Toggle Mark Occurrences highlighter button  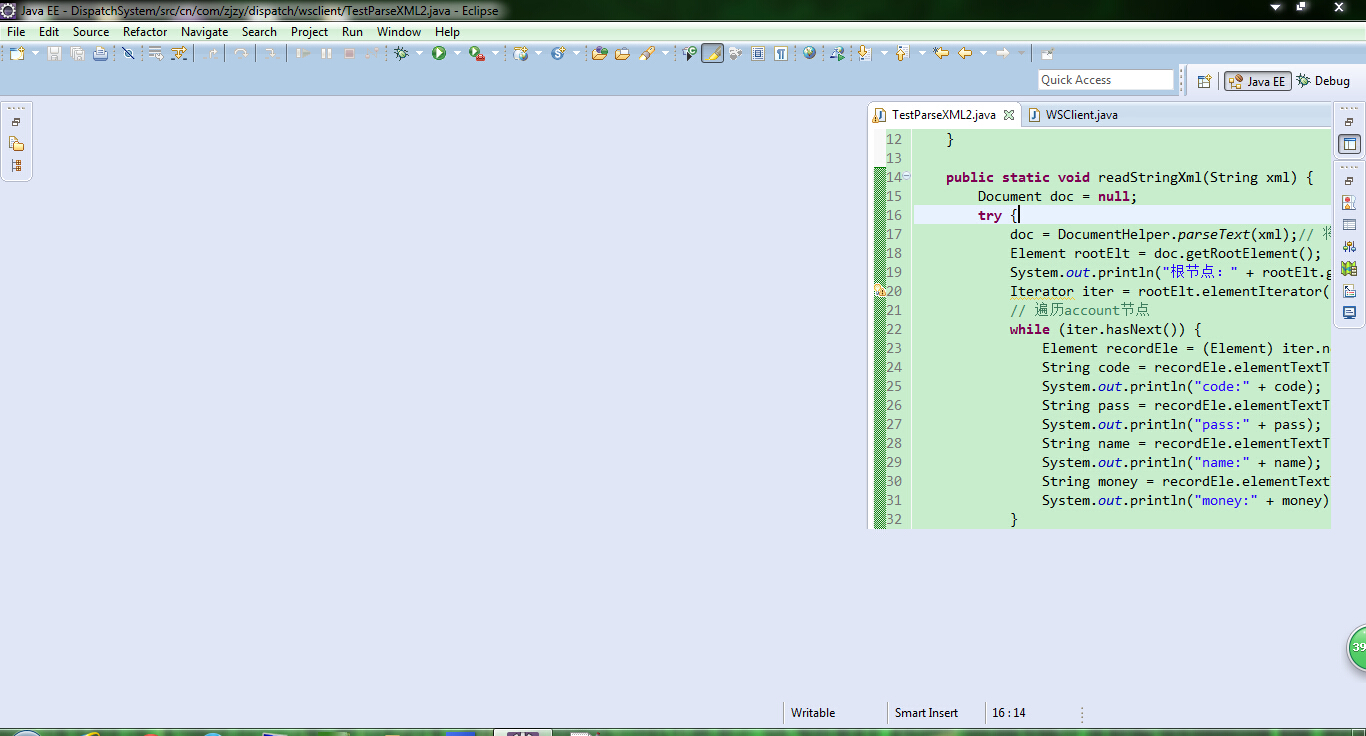[712, 54]
